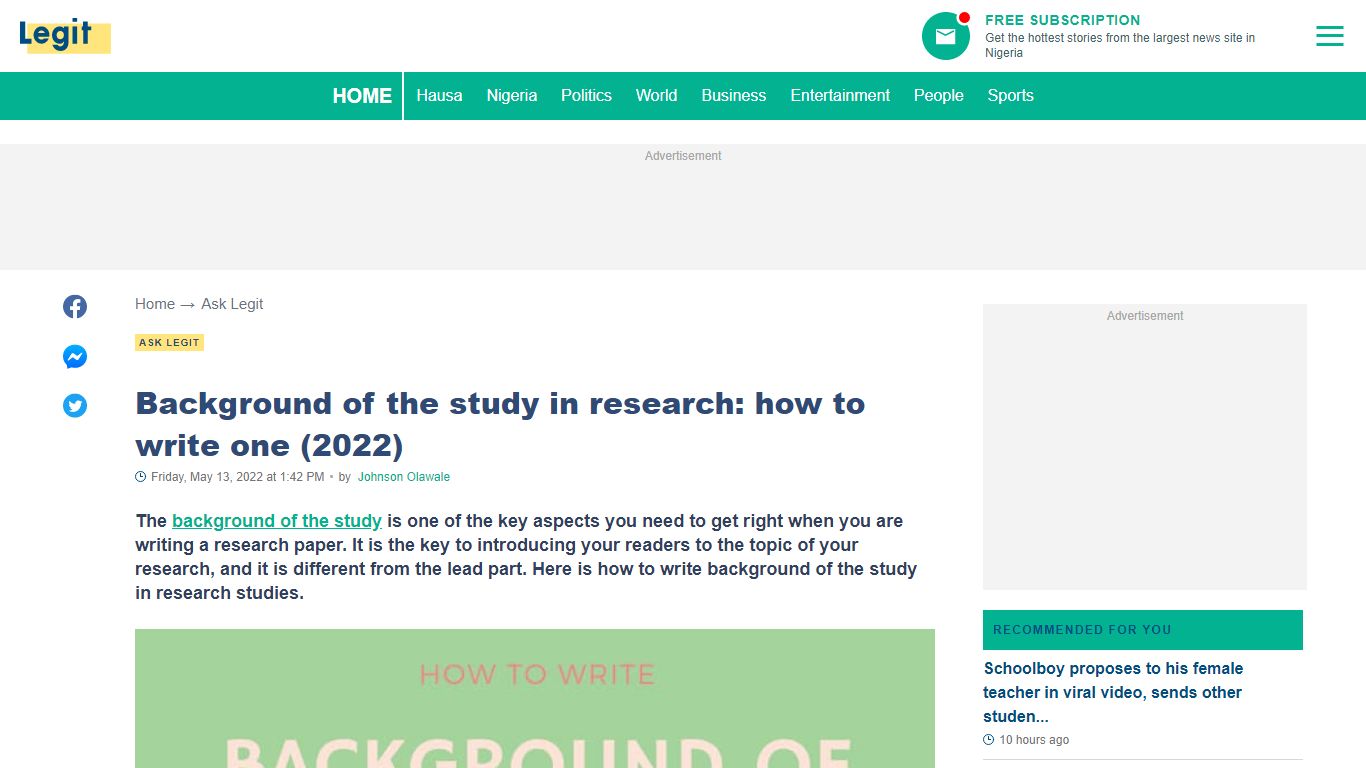Image resolution: width=1366 pixels, height=768 pixels.
Task: Follow 'background of the study' link
Action: pos(277,521)
